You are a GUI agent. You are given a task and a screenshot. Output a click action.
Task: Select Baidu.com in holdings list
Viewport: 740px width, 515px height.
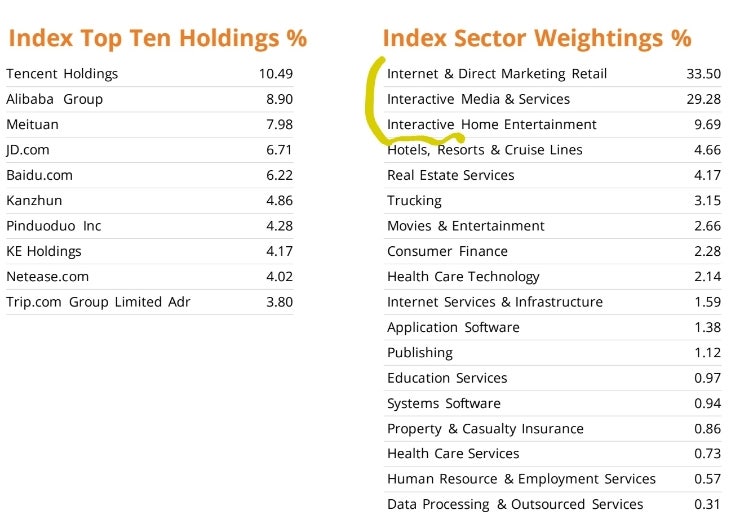39,175
